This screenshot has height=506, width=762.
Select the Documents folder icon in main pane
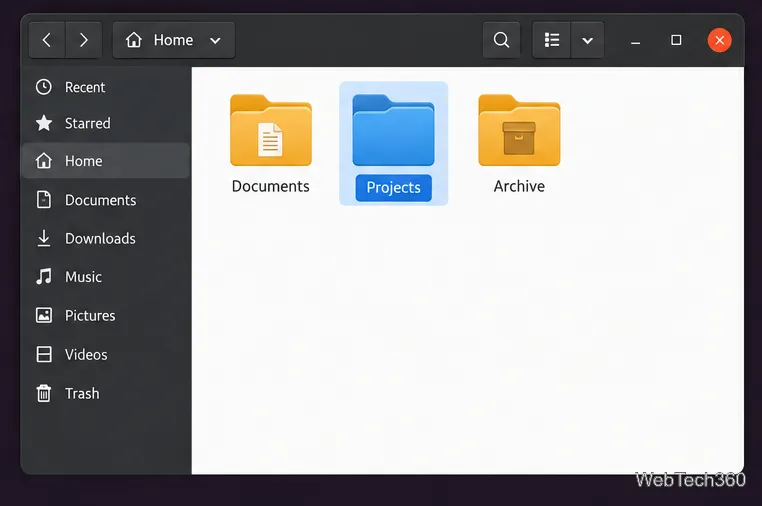tap(271, 130)
